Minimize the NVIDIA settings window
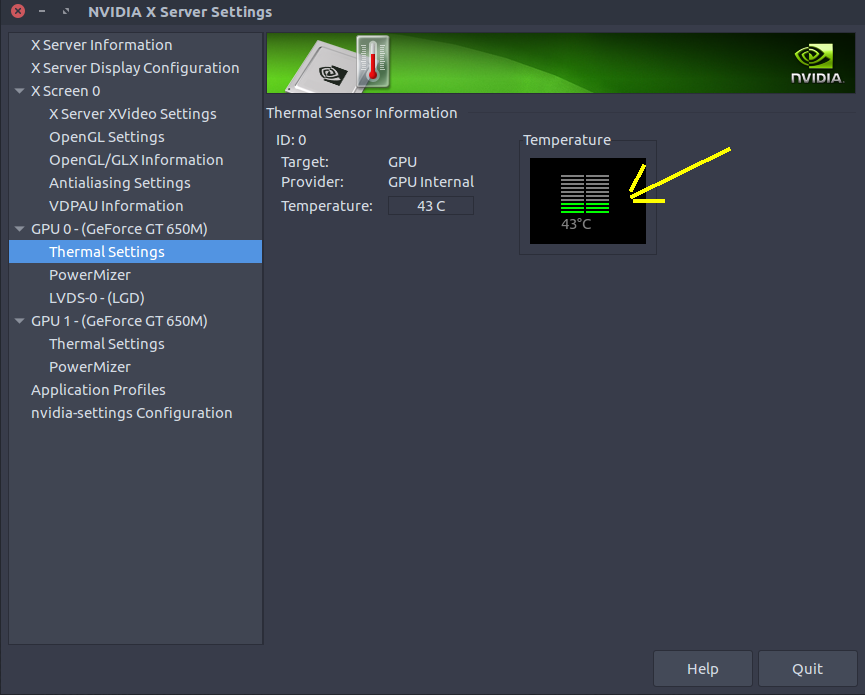 click(x=42, y=11)
